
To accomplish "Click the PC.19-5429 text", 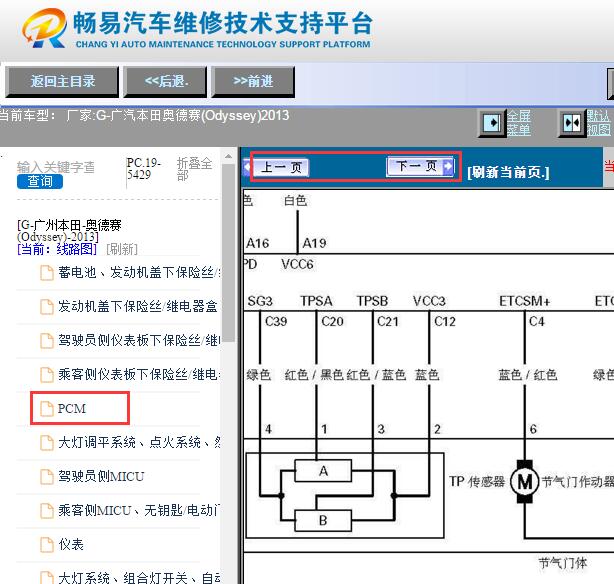I will [x=143, y=168].
